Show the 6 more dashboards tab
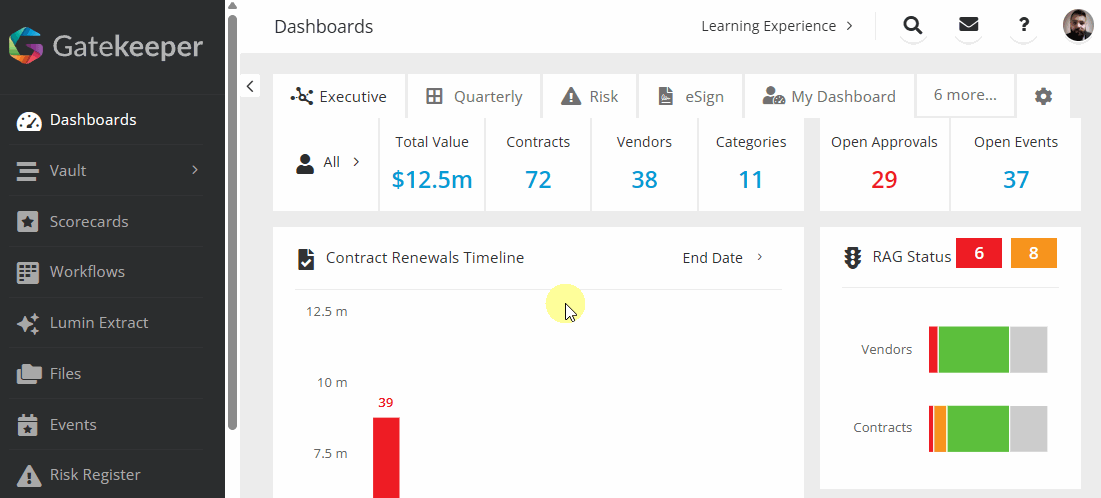 [x=965, y=95]
